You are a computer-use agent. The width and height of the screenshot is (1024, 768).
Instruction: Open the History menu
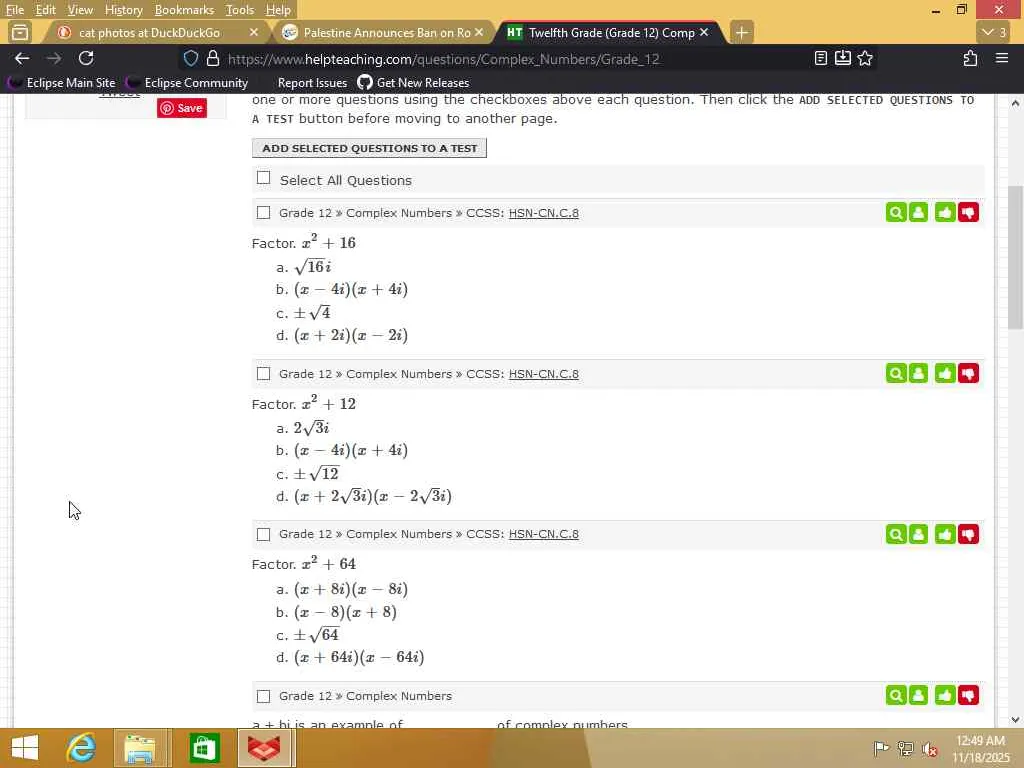tap(123, 10)
